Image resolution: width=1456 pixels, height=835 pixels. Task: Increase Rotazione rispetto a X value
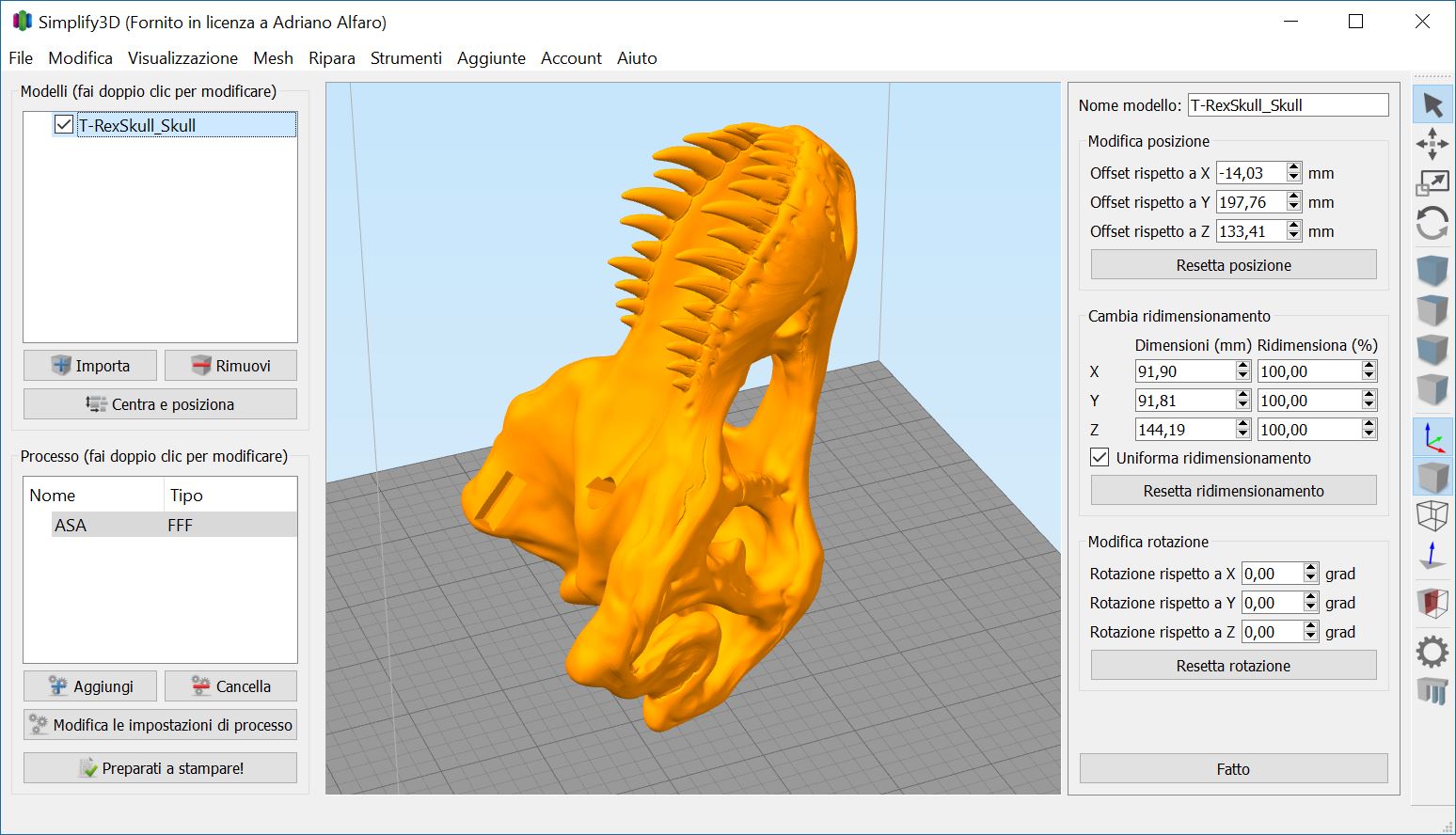[1311, 568]
